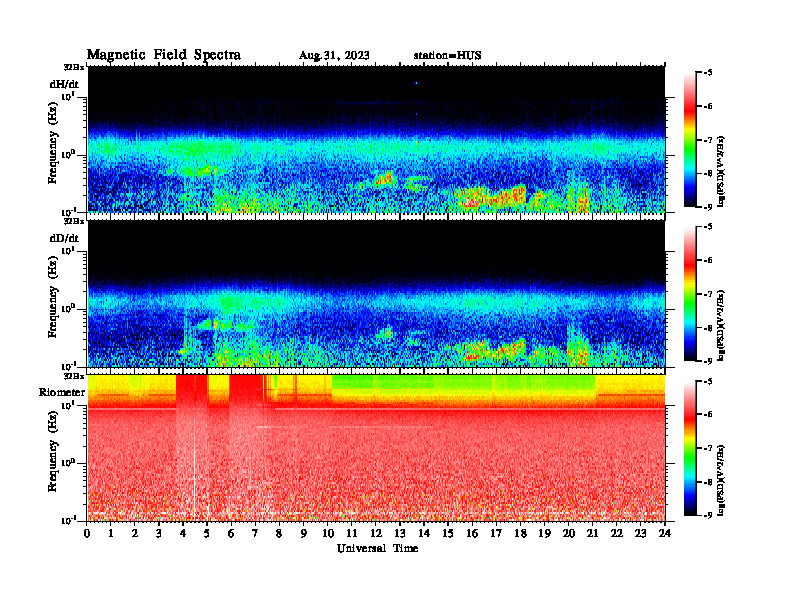Click the color scale bar beside dD/dt panel

[689, 293]
